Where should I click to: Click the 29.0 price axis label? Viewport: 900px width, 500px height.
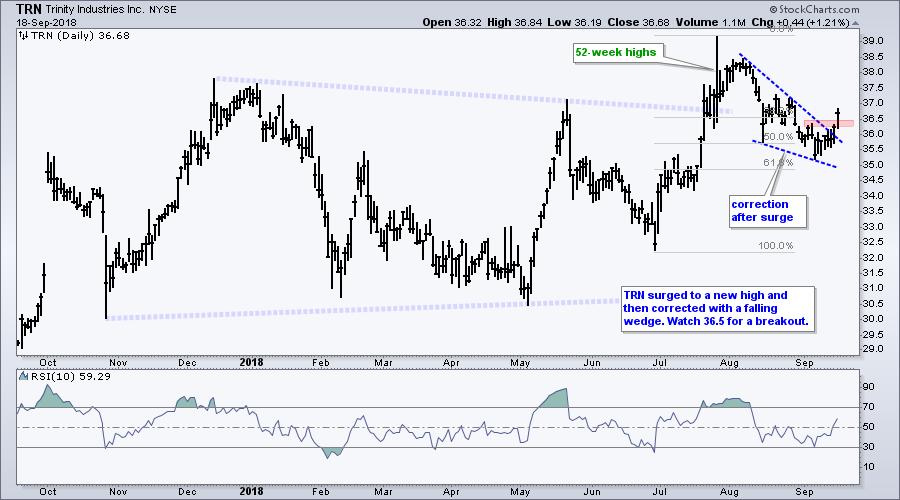point(872,350)
